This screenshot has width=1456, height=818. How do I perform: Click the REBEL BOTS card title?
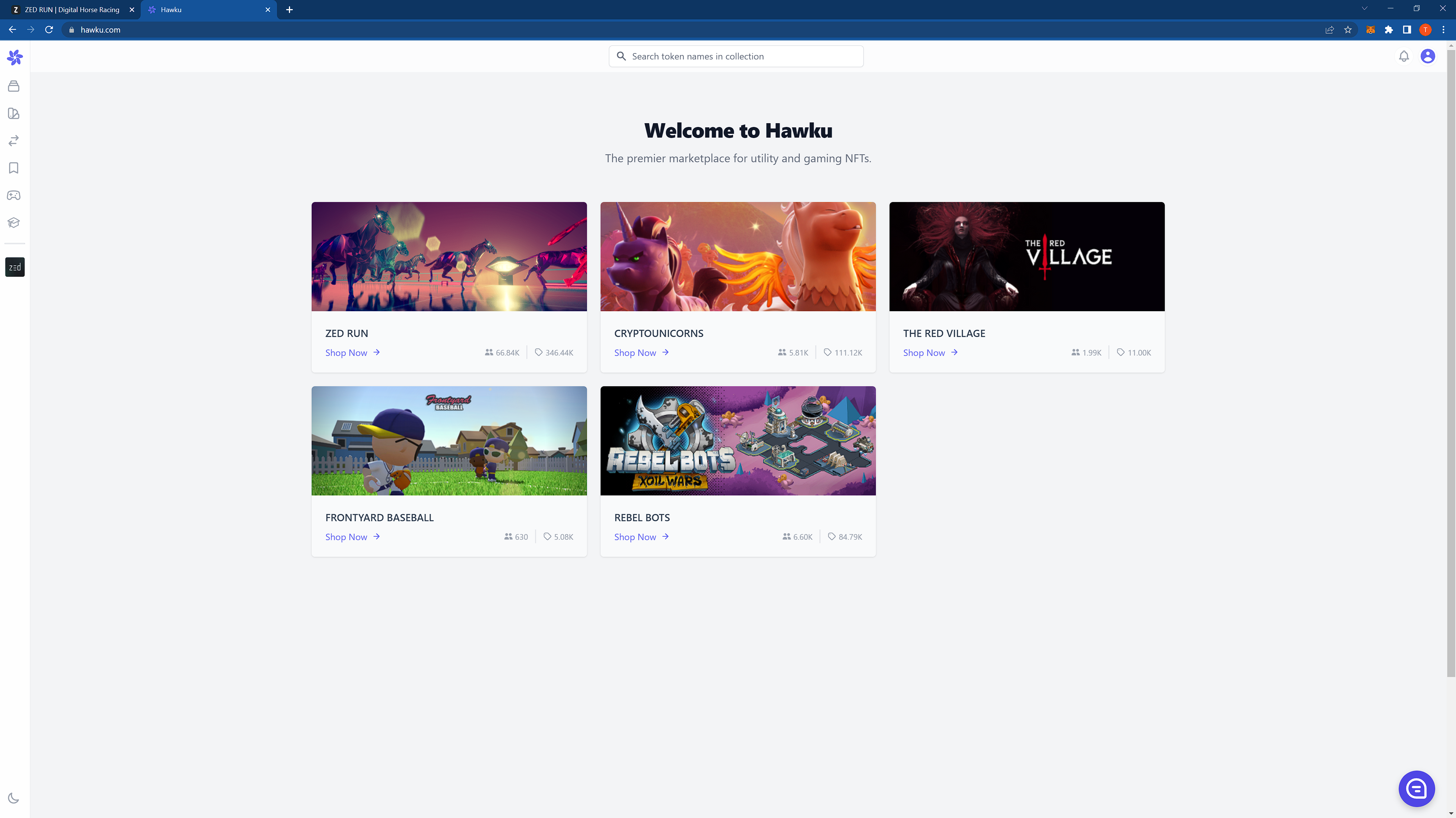[x=642, y=517]
